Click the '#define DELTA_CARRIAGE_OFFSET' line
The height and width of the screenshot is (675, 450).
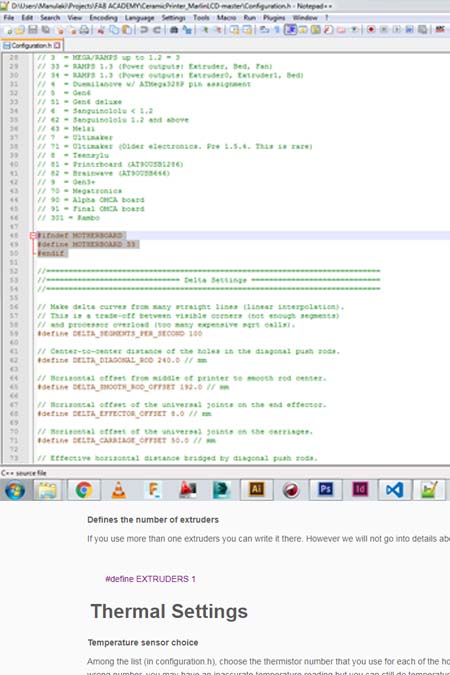coord(127,440)
